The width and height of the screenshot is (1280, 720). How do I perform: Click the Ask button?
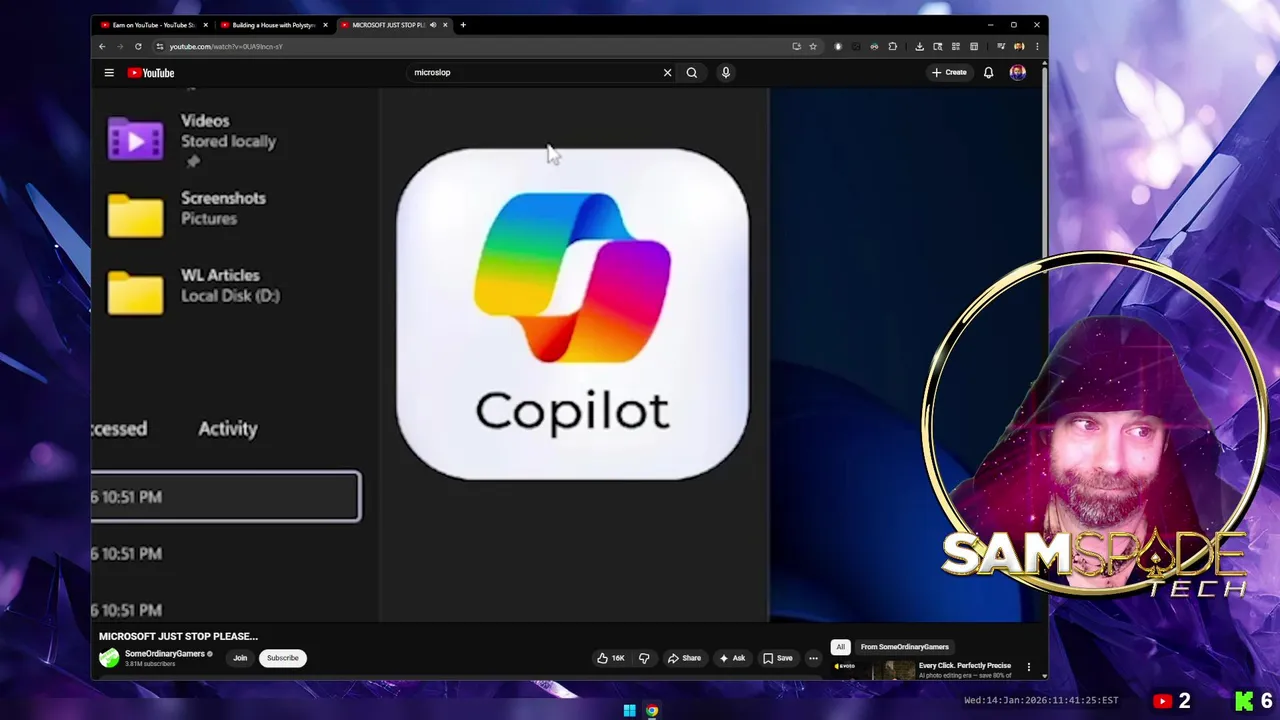(733, 658)
